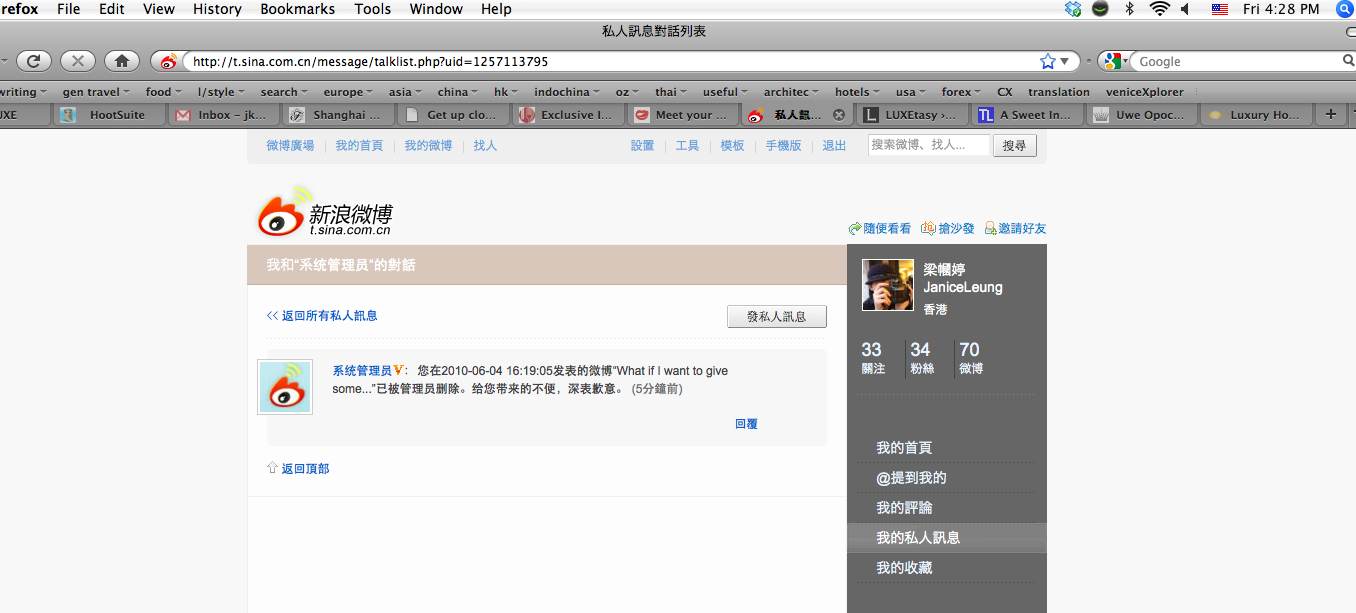Open the History menu
Screen dimensions: 1356x613
click(x=217, y=9)
